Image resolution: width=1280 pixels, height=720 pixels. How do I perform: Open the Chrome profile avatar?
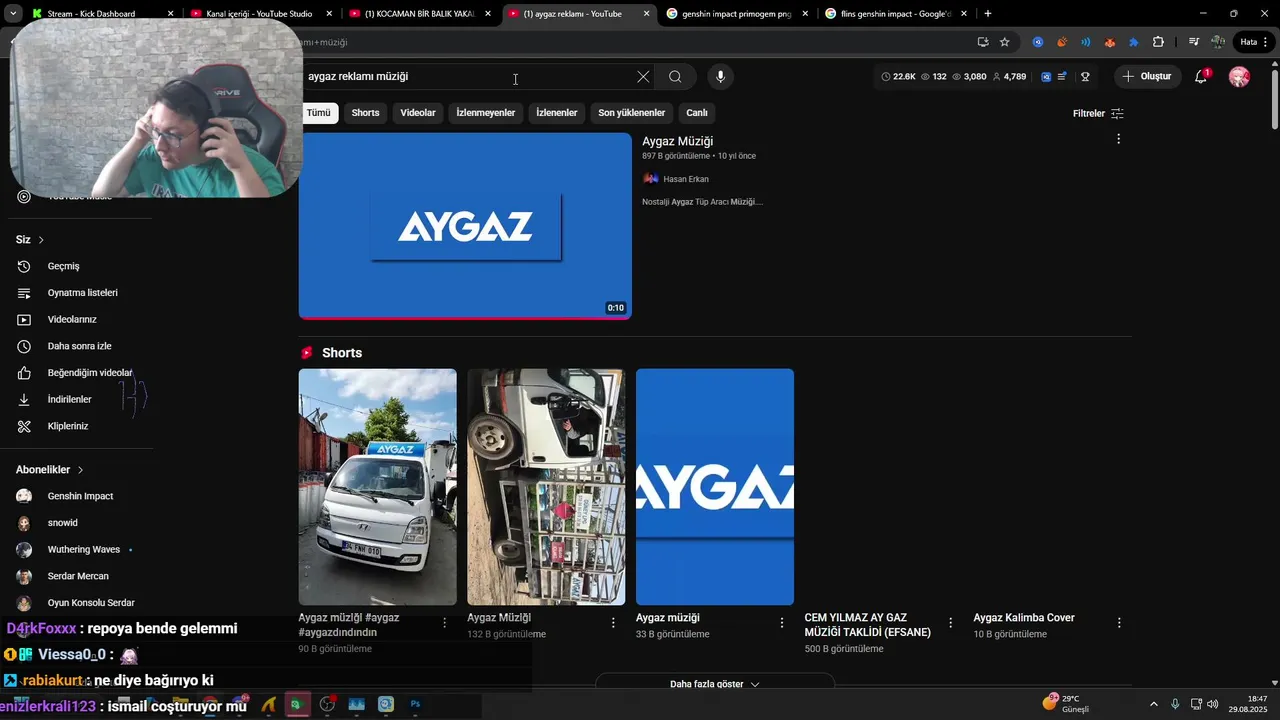pos(1218,42)
